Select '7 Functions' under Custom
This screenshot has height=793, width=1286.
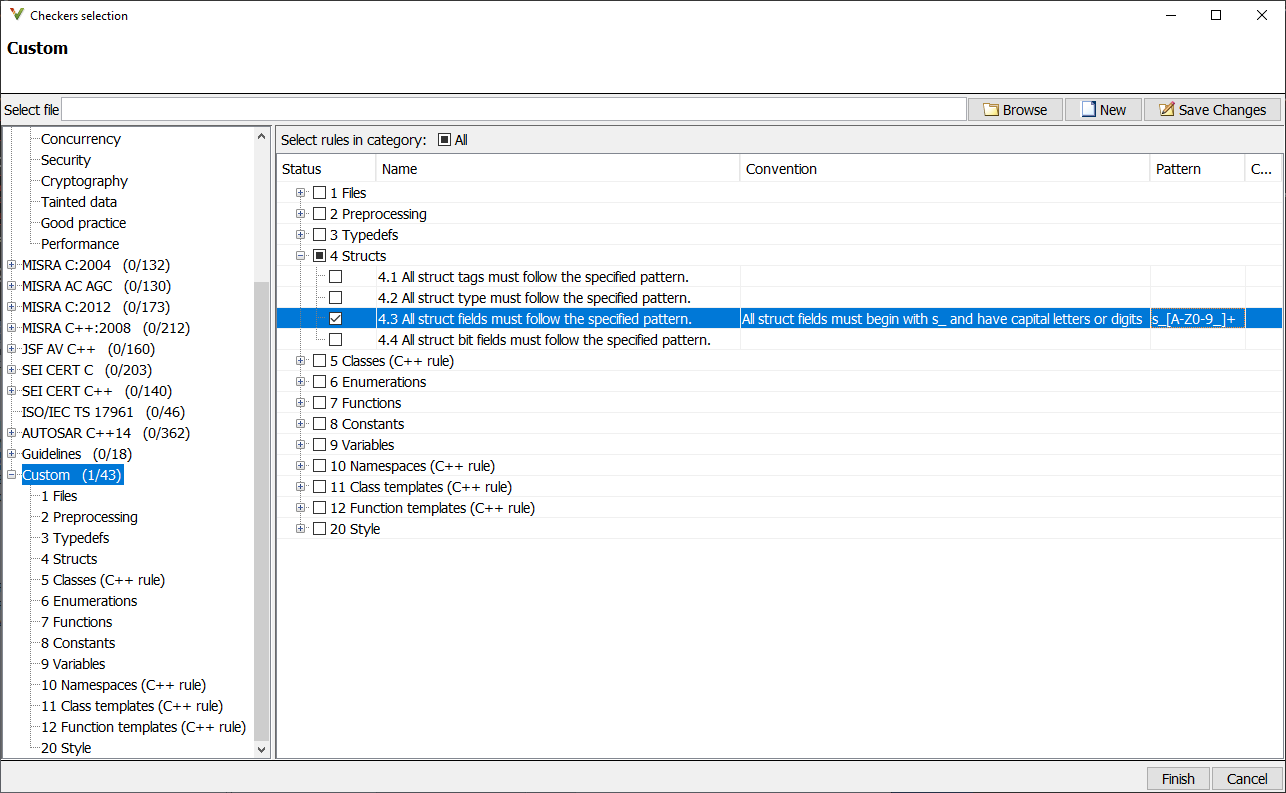coord(77,621)
